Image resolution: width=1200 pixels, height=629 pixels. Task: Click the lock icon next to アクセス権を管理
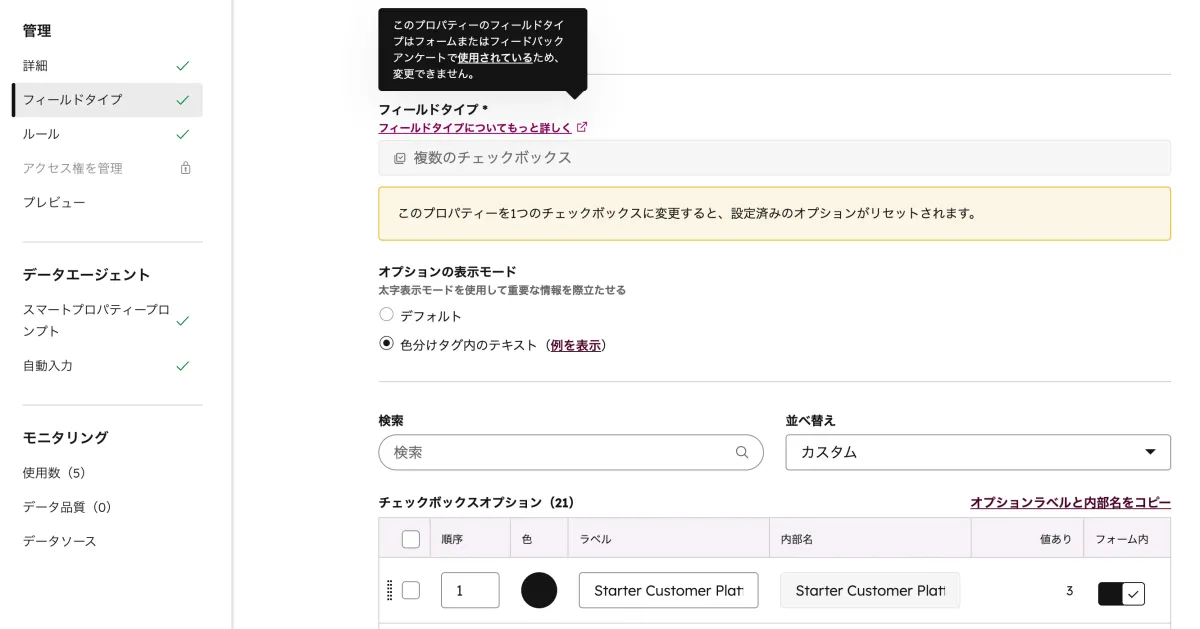[185, 168]
